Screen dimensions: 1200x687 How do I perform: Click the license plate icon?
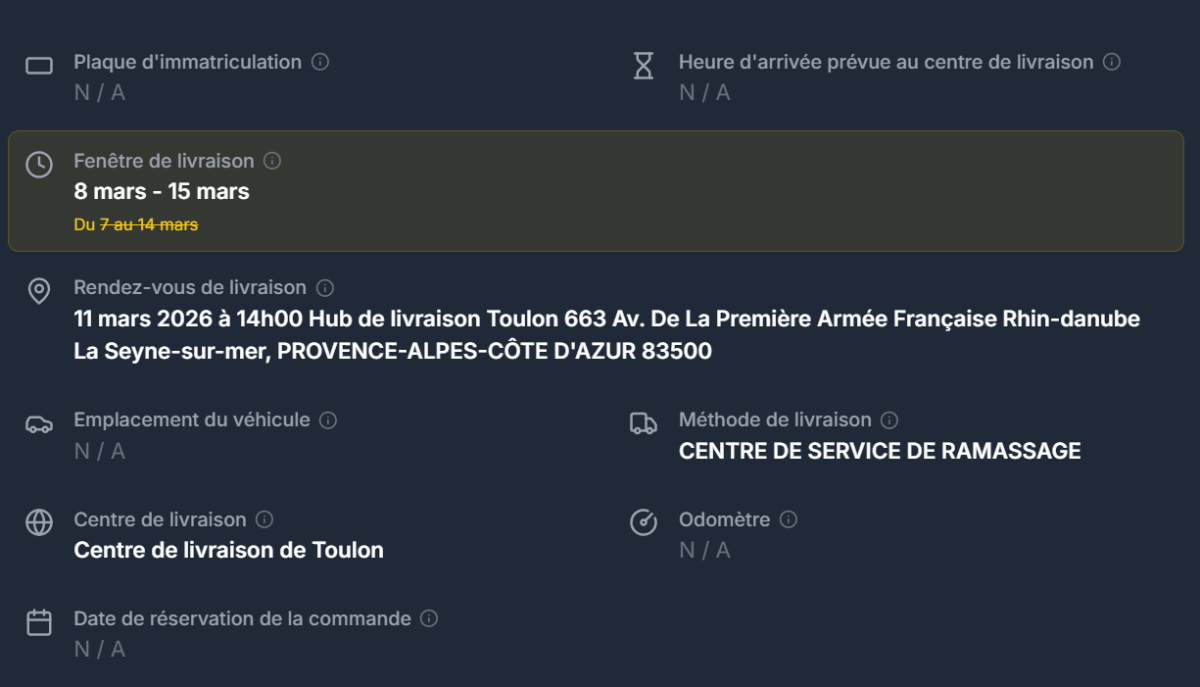click(39, 66)
